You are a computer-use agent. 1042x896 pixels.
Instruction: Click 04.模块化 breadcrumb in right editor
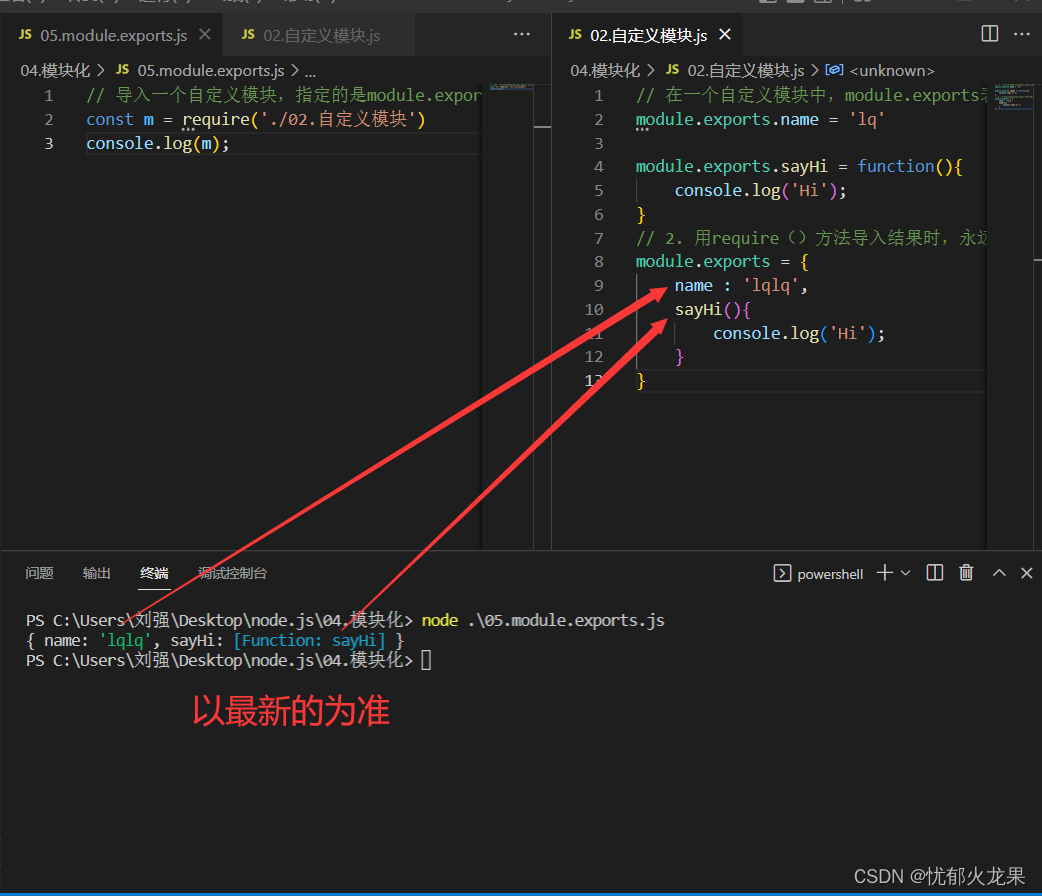(605, 70)
